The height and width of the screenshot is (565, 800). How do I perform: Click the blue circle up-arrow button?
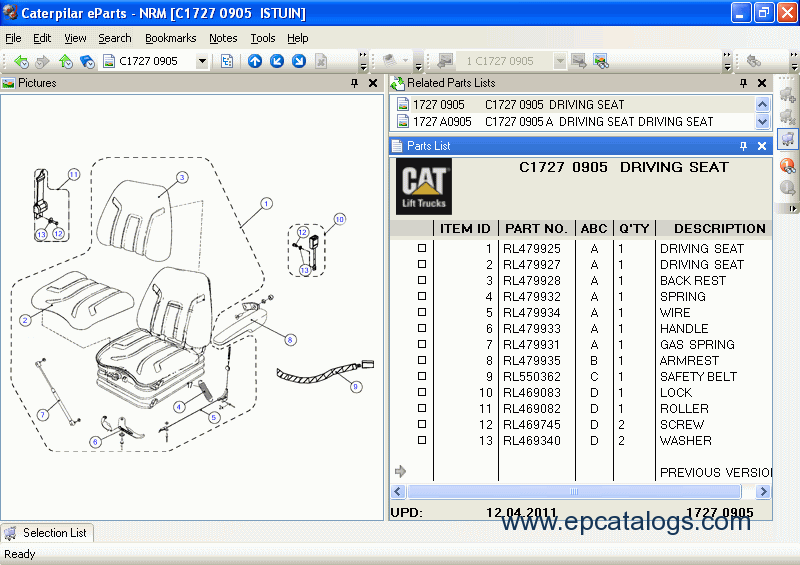255,61
